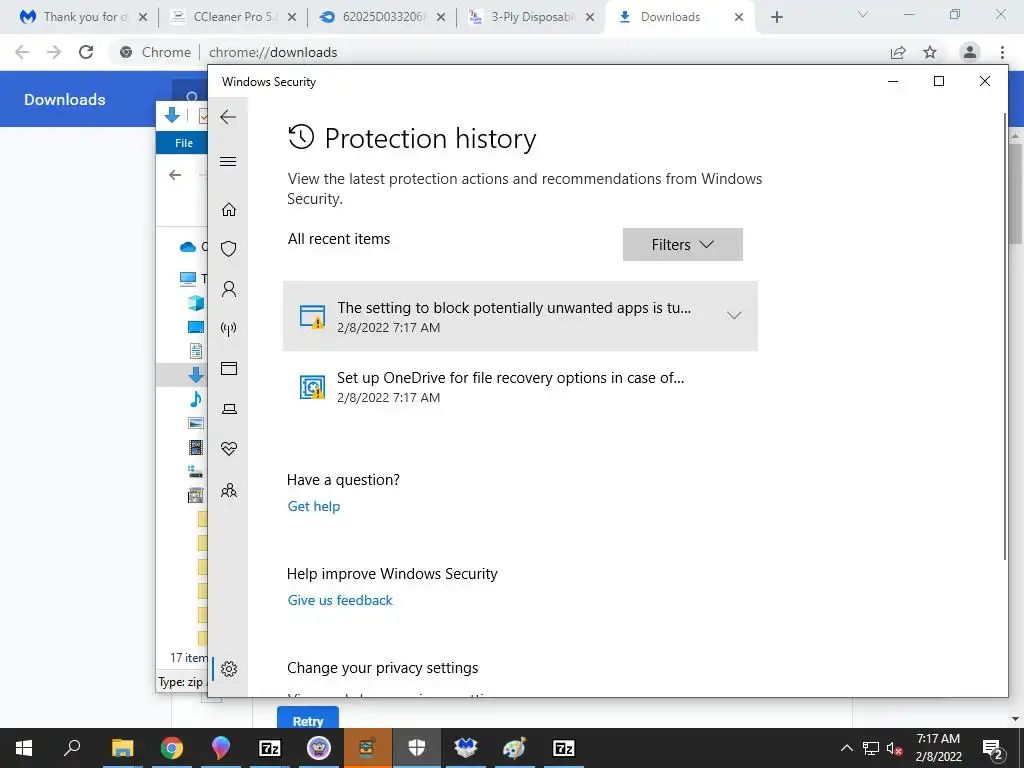Open Account protection person icon
Image resolution: width=1024 pixels, height=768 pixels.
tap(229, 289)
